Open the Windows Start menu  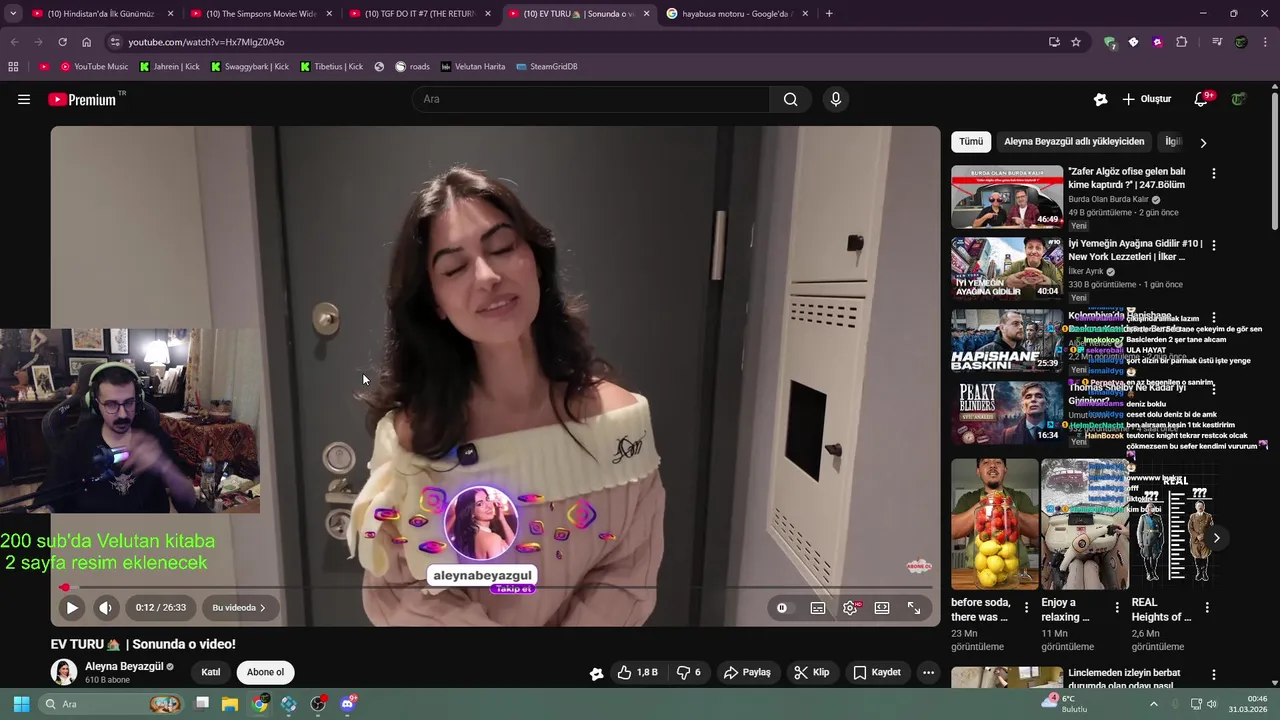pos(21,704)
